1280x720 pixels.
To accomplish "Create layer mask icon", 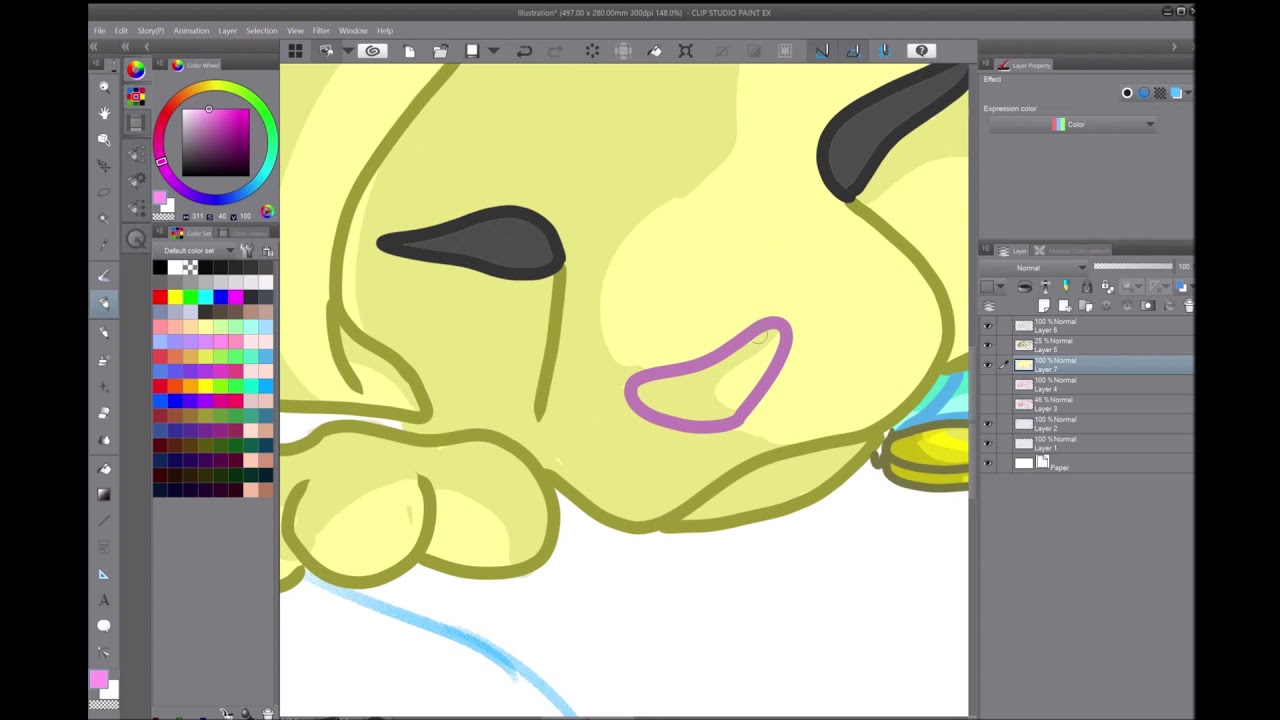I will (1147, 306).
